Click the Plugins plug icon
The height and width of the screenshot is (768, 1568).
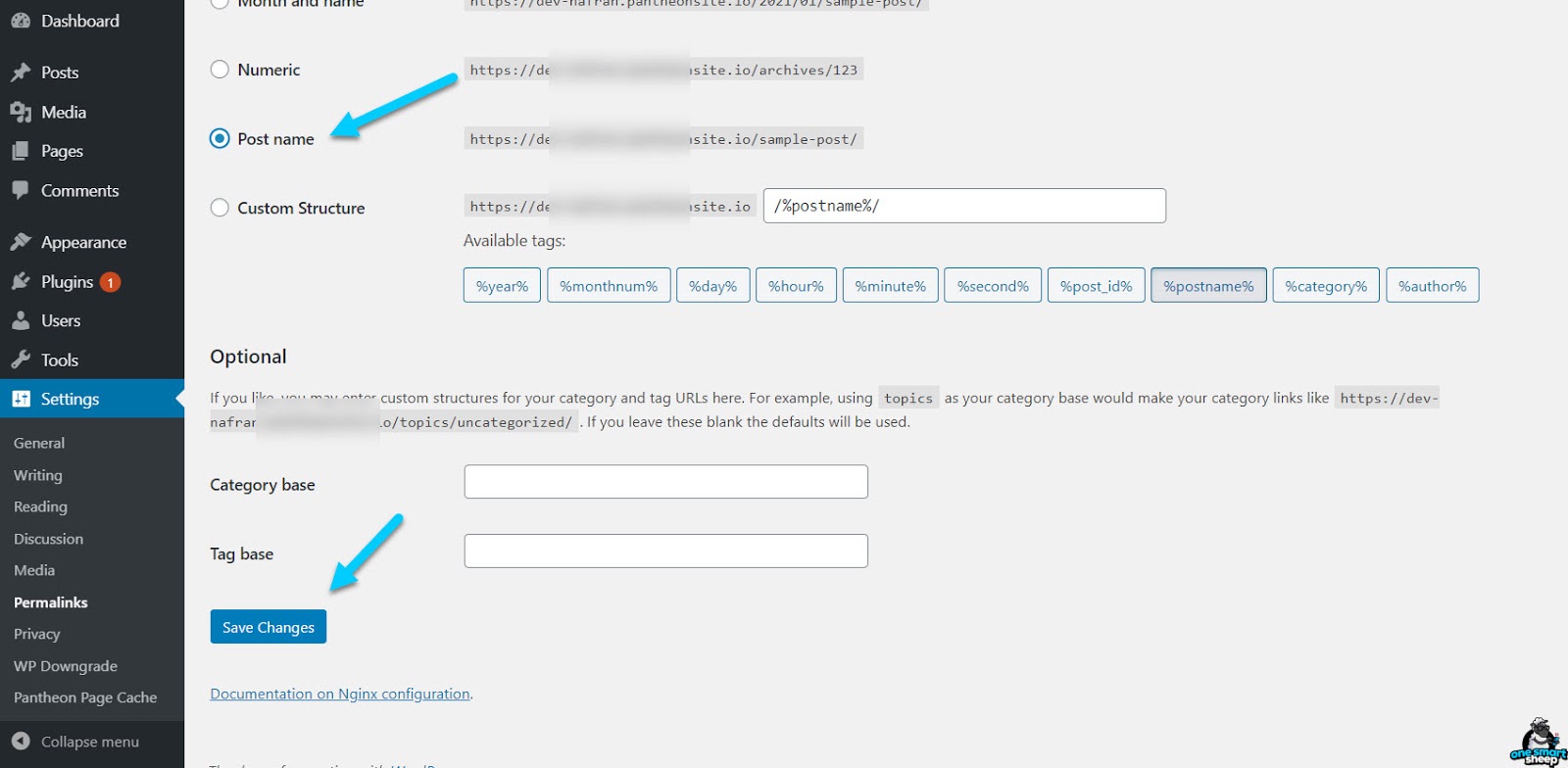(21, 281)
